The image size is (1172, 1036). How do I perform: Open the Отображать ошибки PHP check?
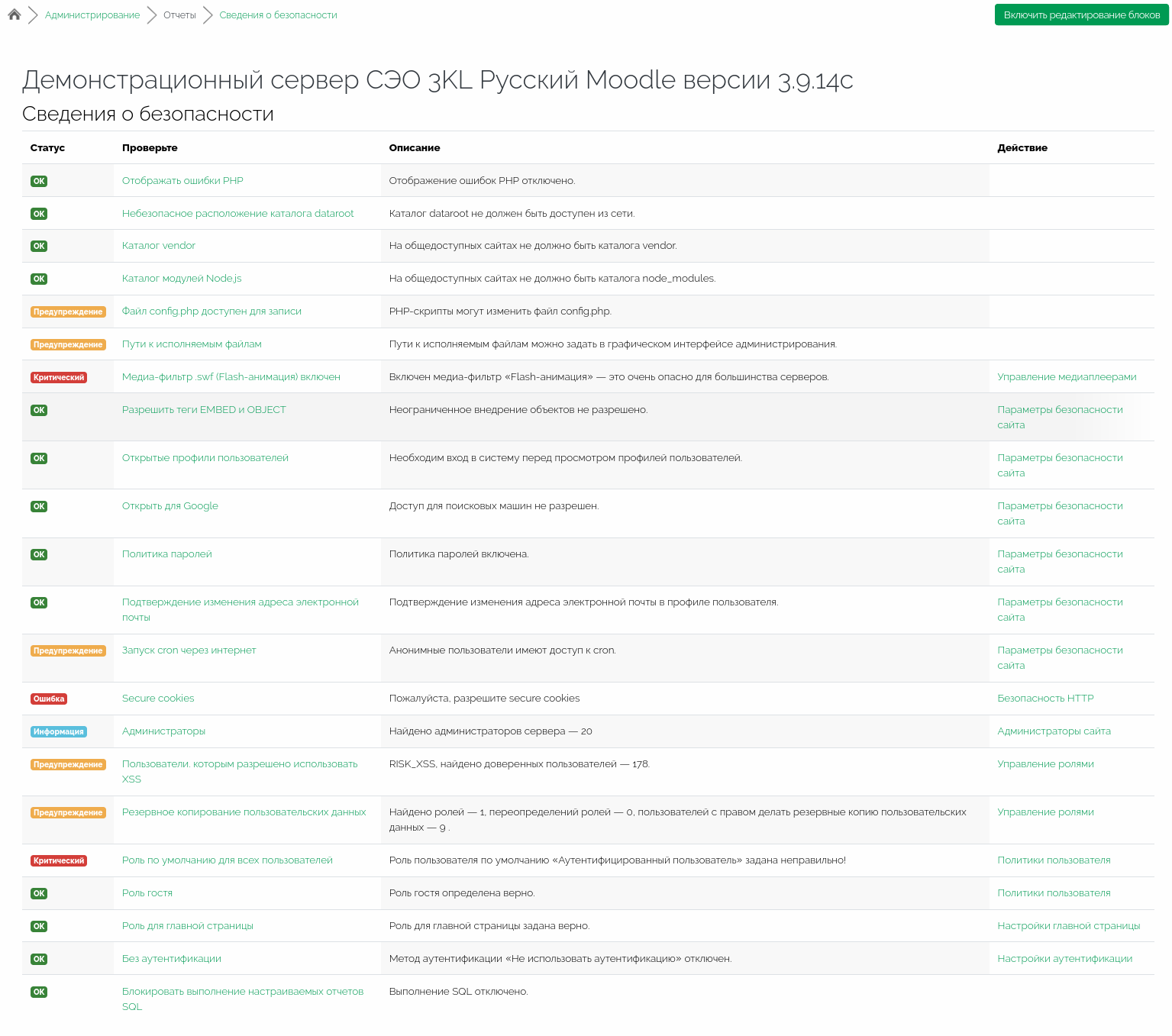click(182, 181)
